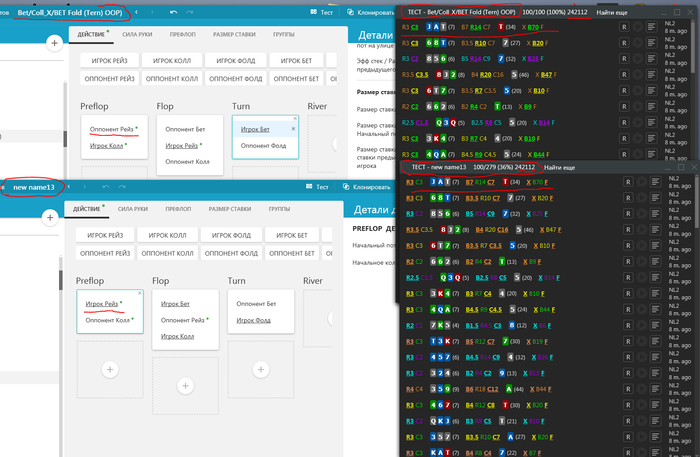Select Игрок Фолд in Turn box of new name13 editor
The image size is (700, 457).
pyautogui.click(x=254, y=320)
